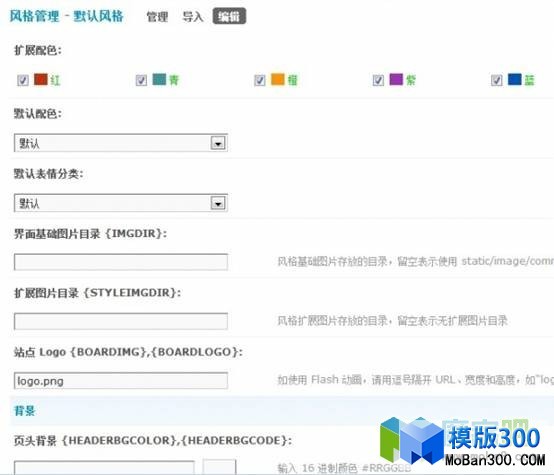Open the 默认配色 dropdown

click(x=120, y=143)
